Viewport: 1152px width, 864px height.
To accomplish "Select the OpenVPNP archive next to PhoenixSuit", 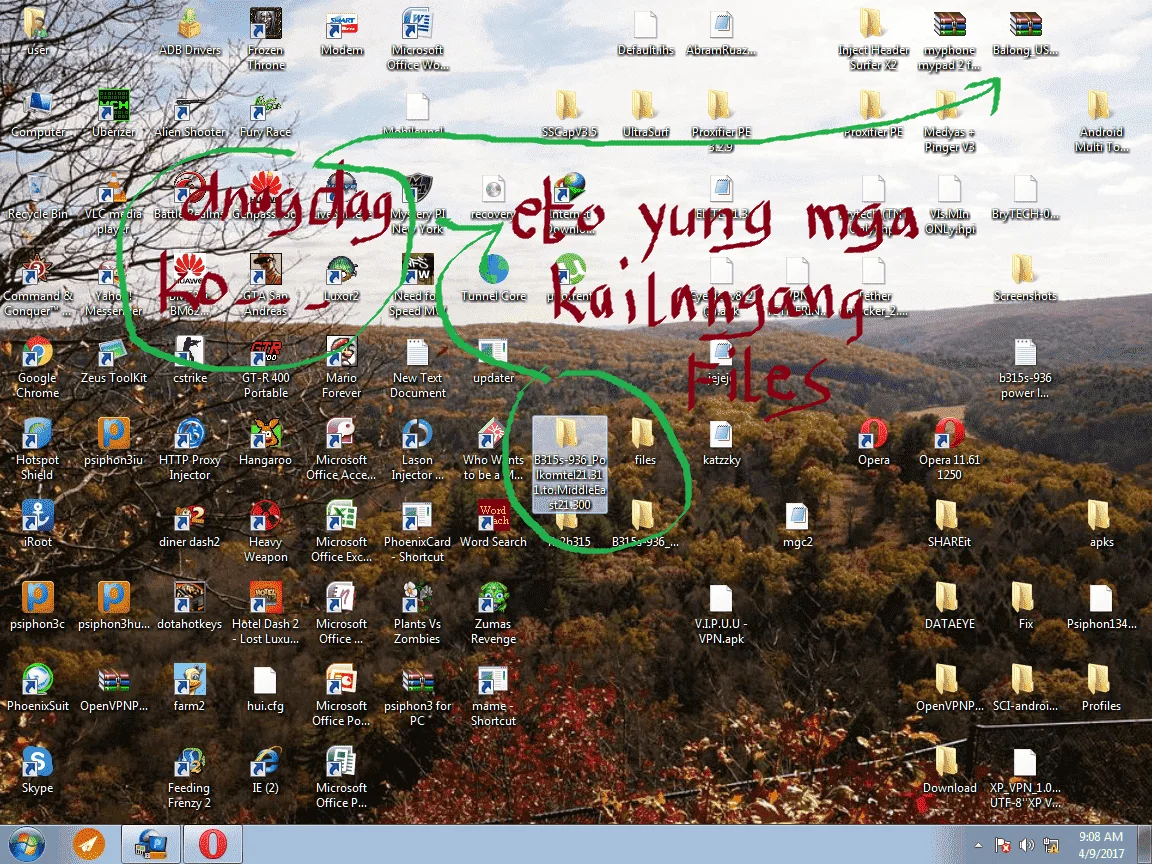I will tap(113, 688).
